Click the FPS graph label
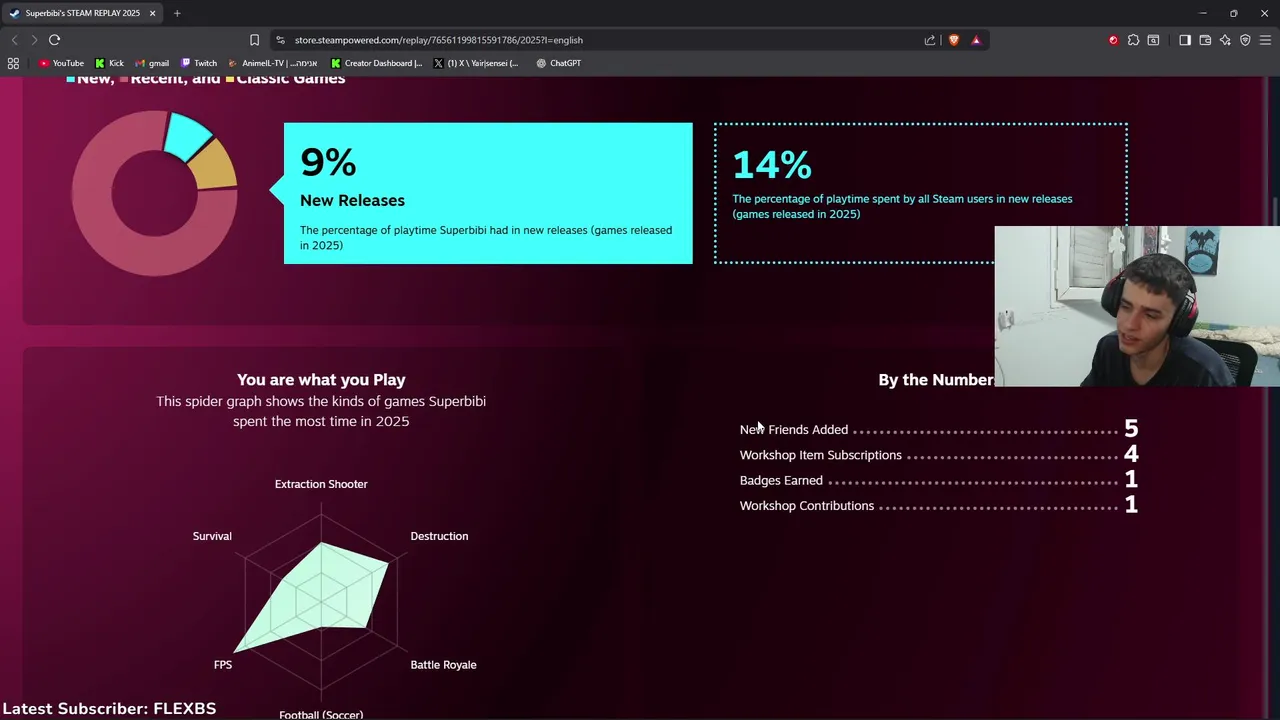 coord(223,665)
